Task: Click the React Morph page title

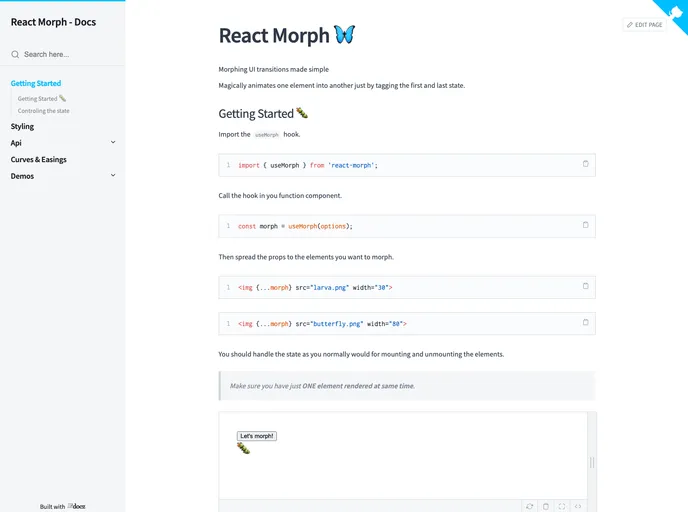Action: pos(287,36)
